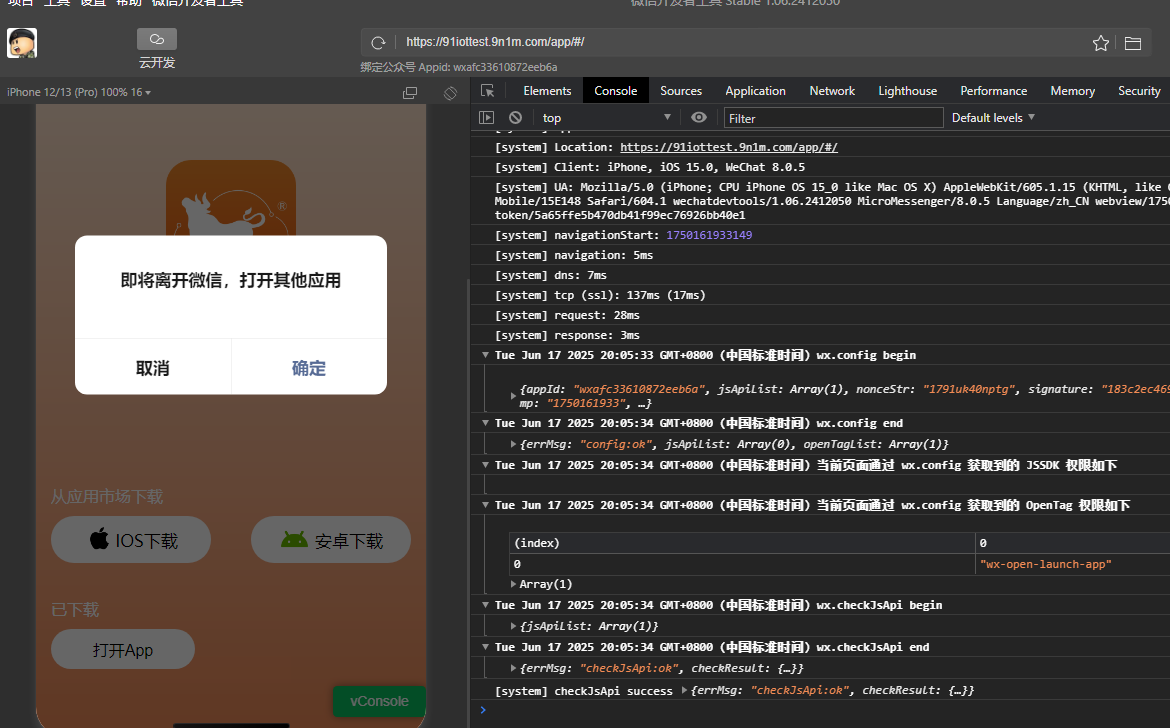Expand the appId object in the log
Screen dimensions: 1170x728
pyautogui.click(x=513, y=395)
